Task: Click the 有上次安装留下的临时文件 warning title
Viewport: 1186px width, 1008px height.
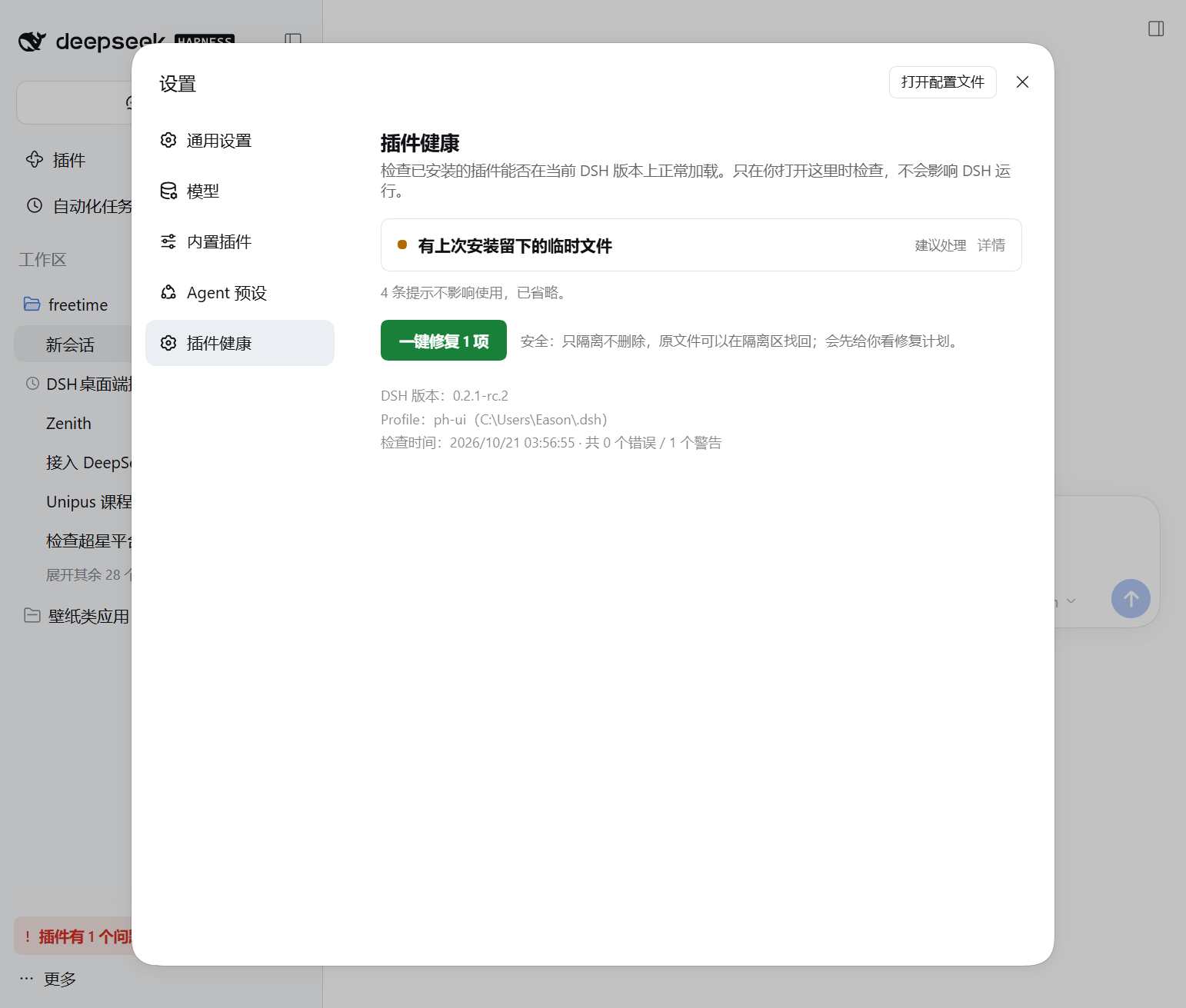Action: tap(515, 246)
